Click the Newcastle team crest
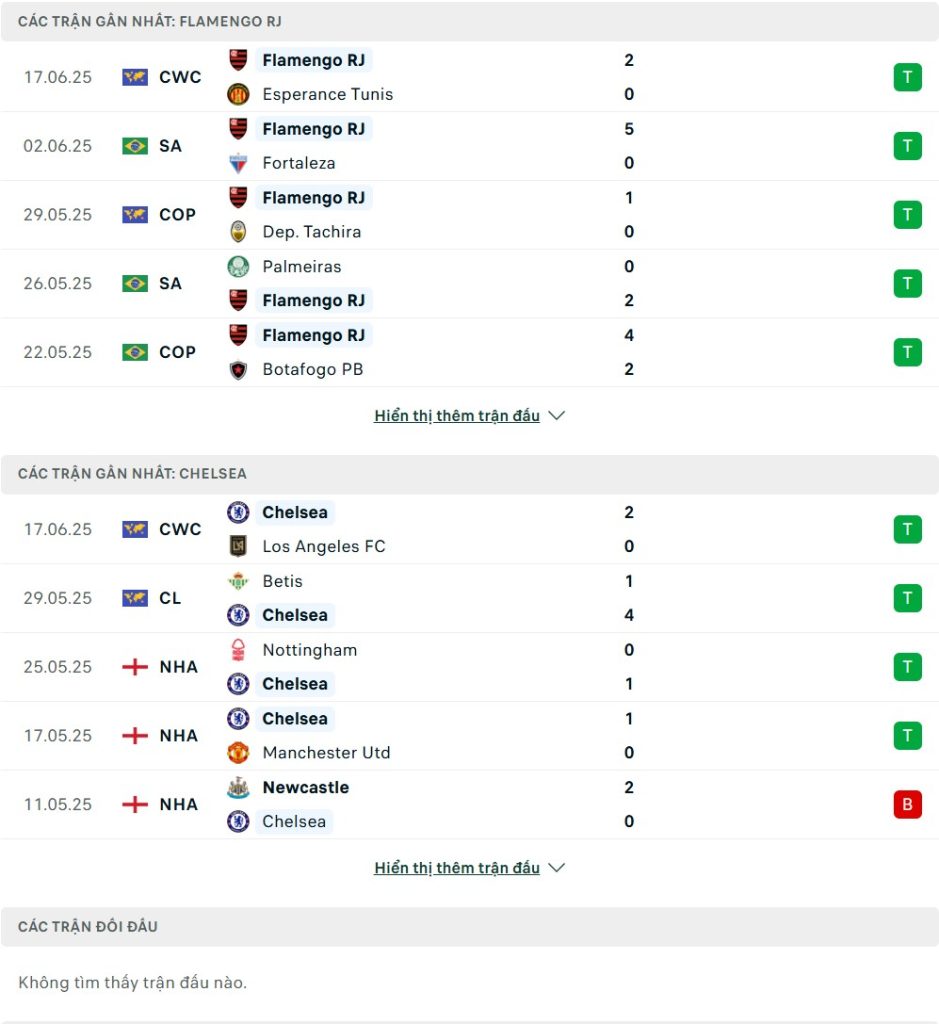 238,788
